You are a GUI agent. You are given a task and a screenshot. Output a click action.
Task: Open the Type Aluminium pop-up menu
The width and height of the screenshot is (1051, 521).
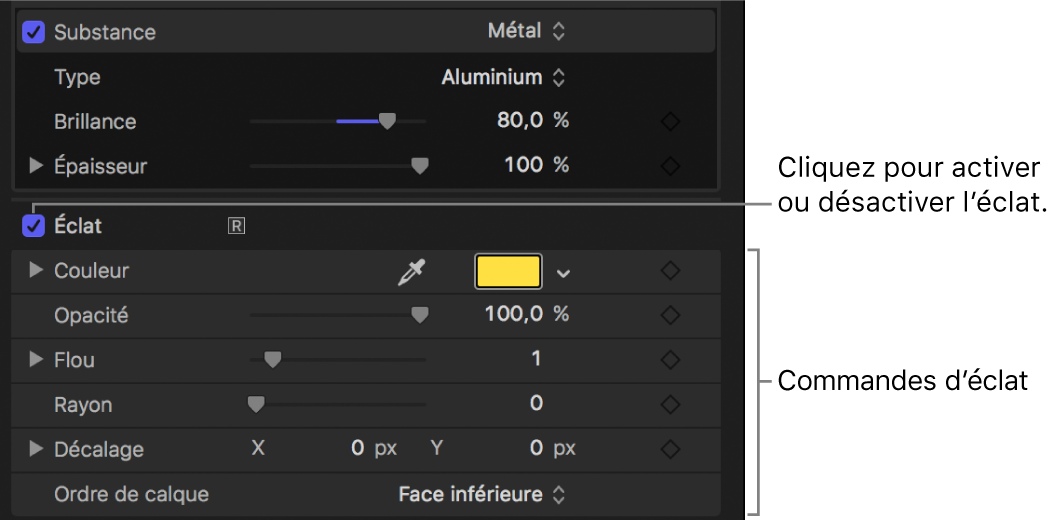[503, 77]
